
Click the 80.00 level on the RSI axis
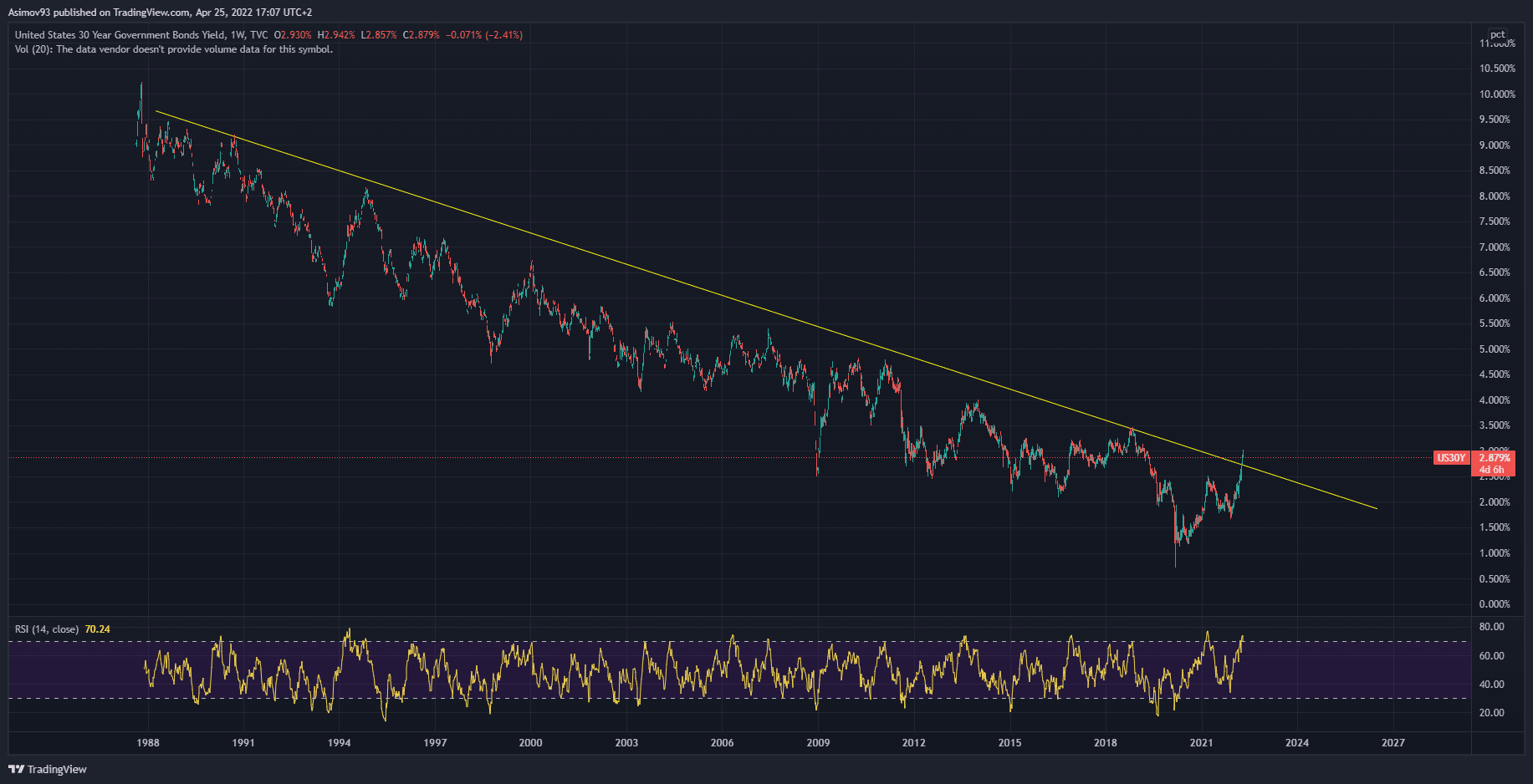[1491, 627]
